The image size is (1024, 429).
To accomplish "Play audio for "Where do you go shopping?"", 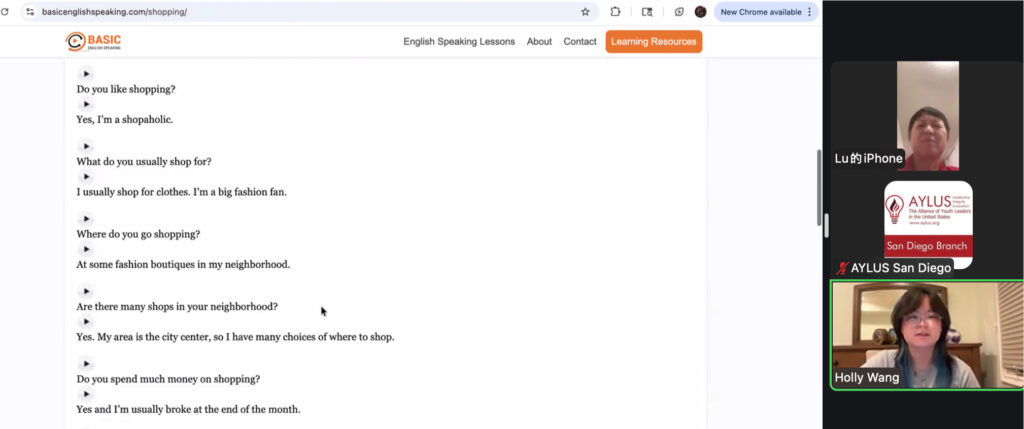I will (x=86, y=219).
